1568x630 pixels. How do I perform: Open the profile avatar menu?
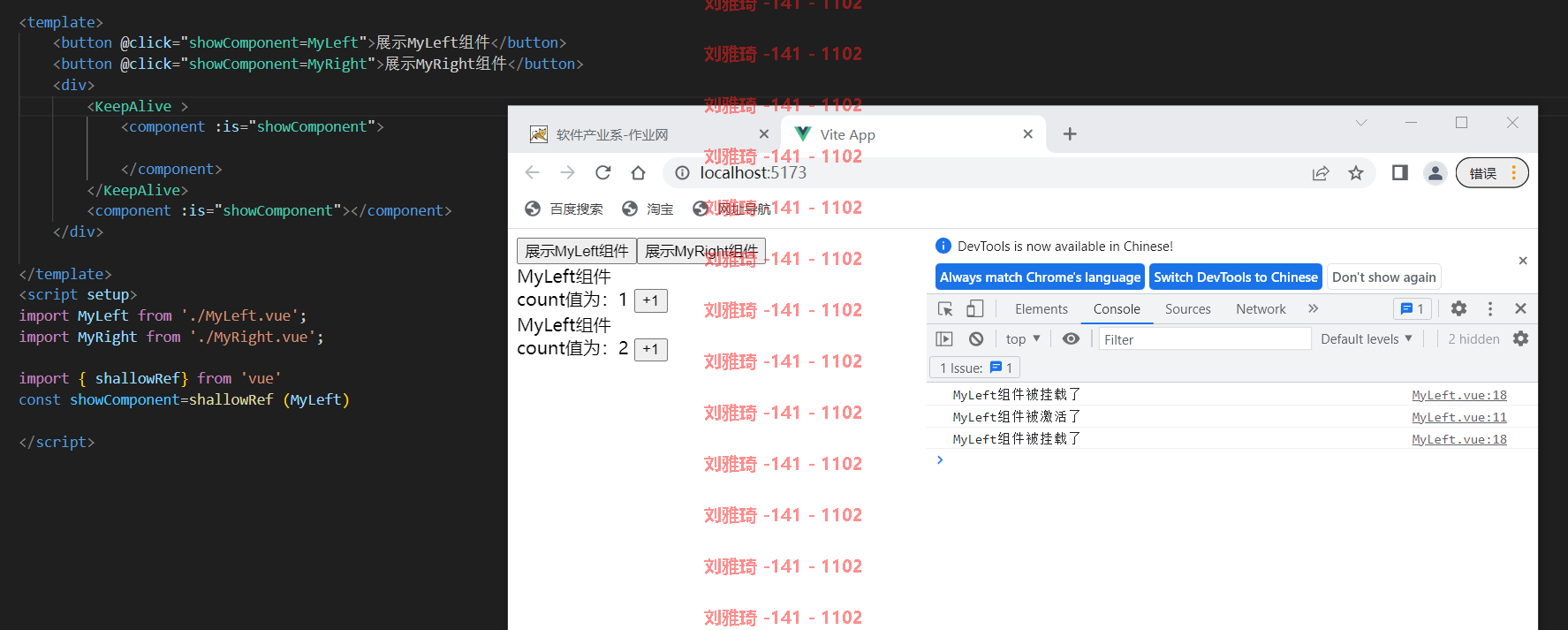pyautogui.click(x=1435, y=173)
